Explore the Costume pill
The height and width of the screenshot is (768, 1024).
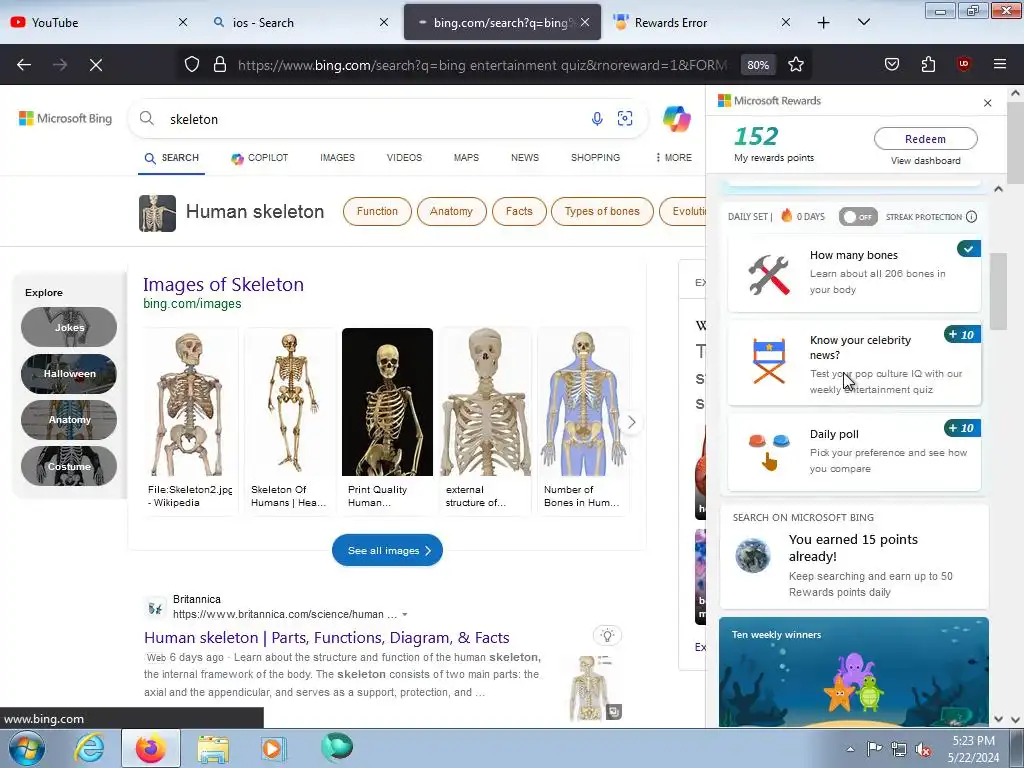(69, 466)
